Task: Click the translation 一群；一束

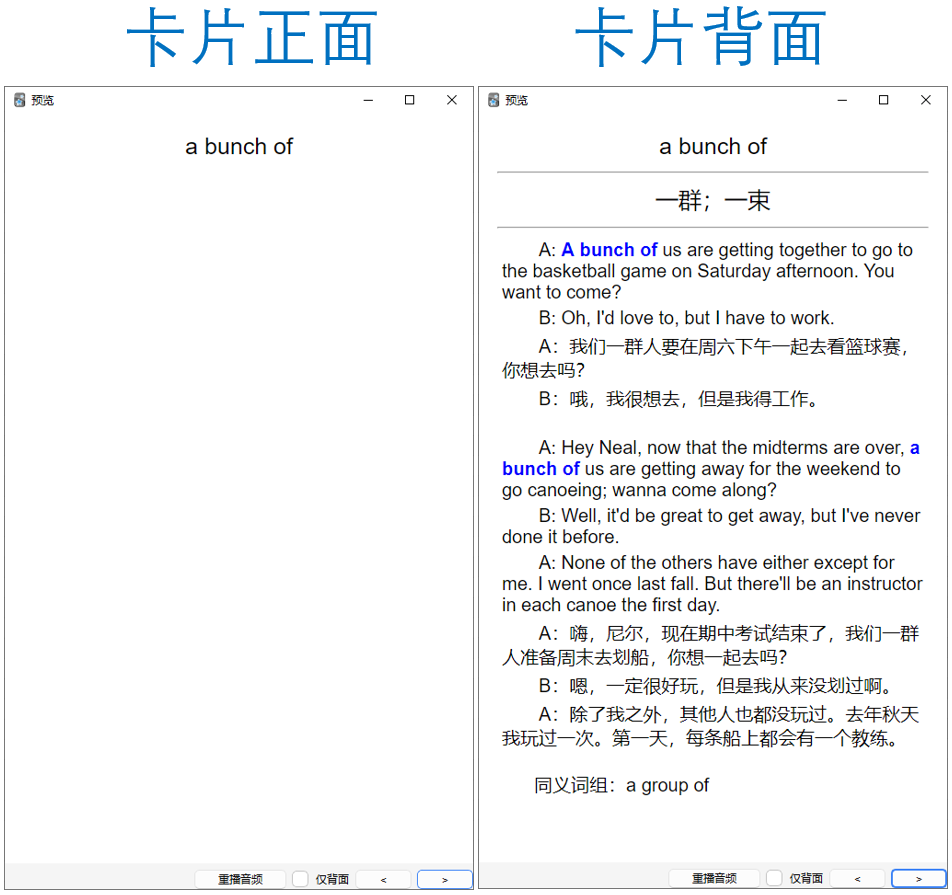Action: (713, 200)
